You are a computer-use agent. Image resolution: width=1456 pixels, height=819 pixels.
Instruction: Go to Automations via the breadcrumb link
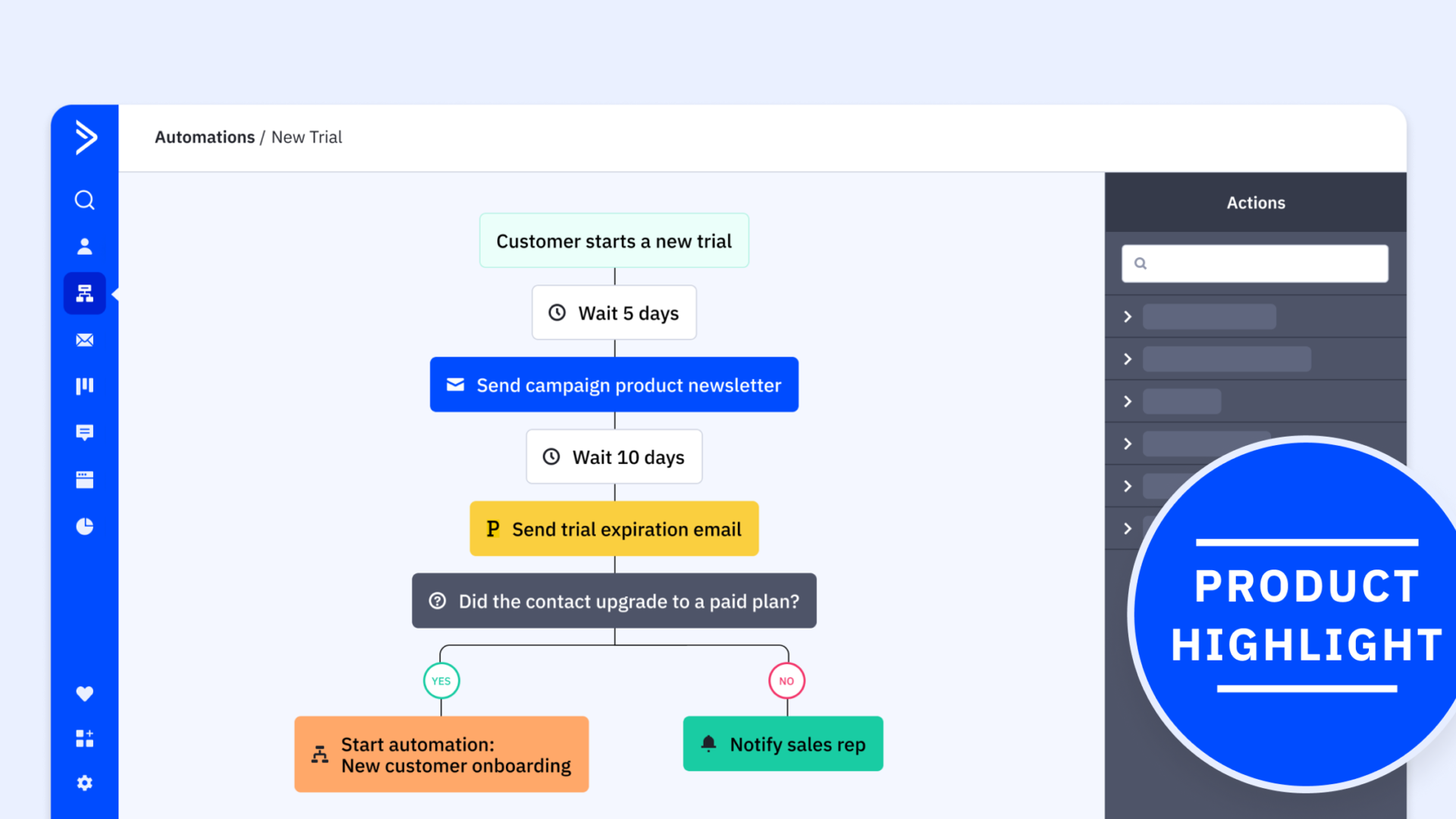[x=205, y=137]
